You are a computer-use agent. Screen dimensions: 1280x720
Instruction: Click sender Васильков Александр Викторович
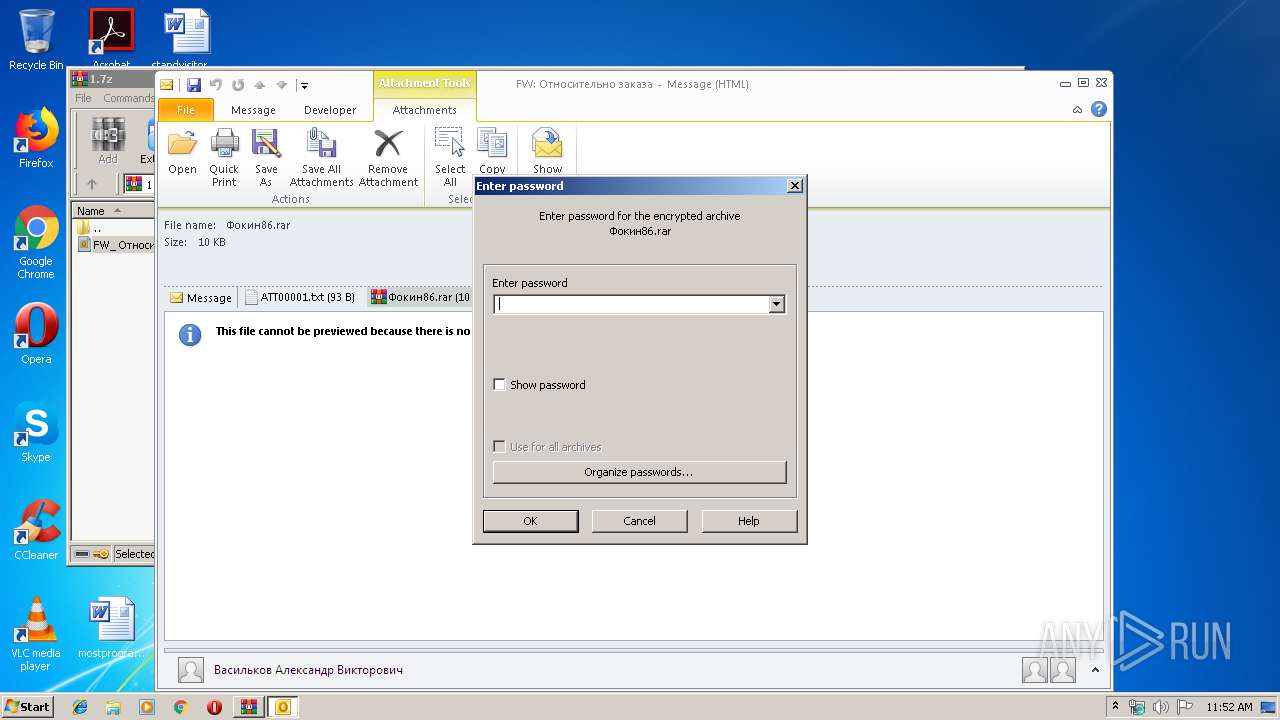click(308, 670)
